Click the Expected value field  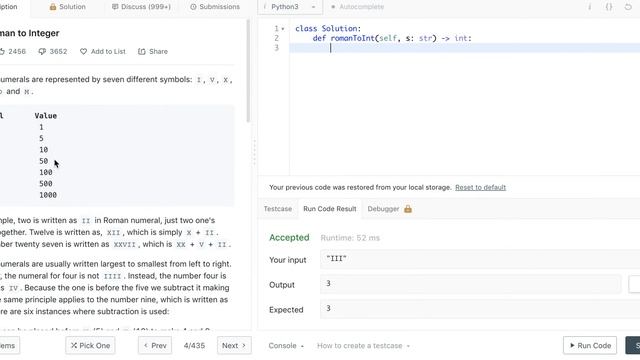click(480, 309)
